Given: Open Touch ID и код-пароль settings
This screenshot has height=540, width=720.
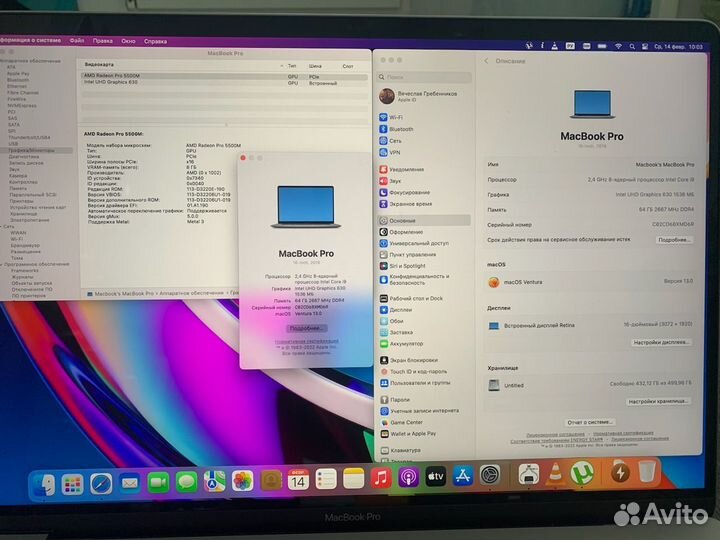Looking at the screenshot, I should [x=414, y=371].
